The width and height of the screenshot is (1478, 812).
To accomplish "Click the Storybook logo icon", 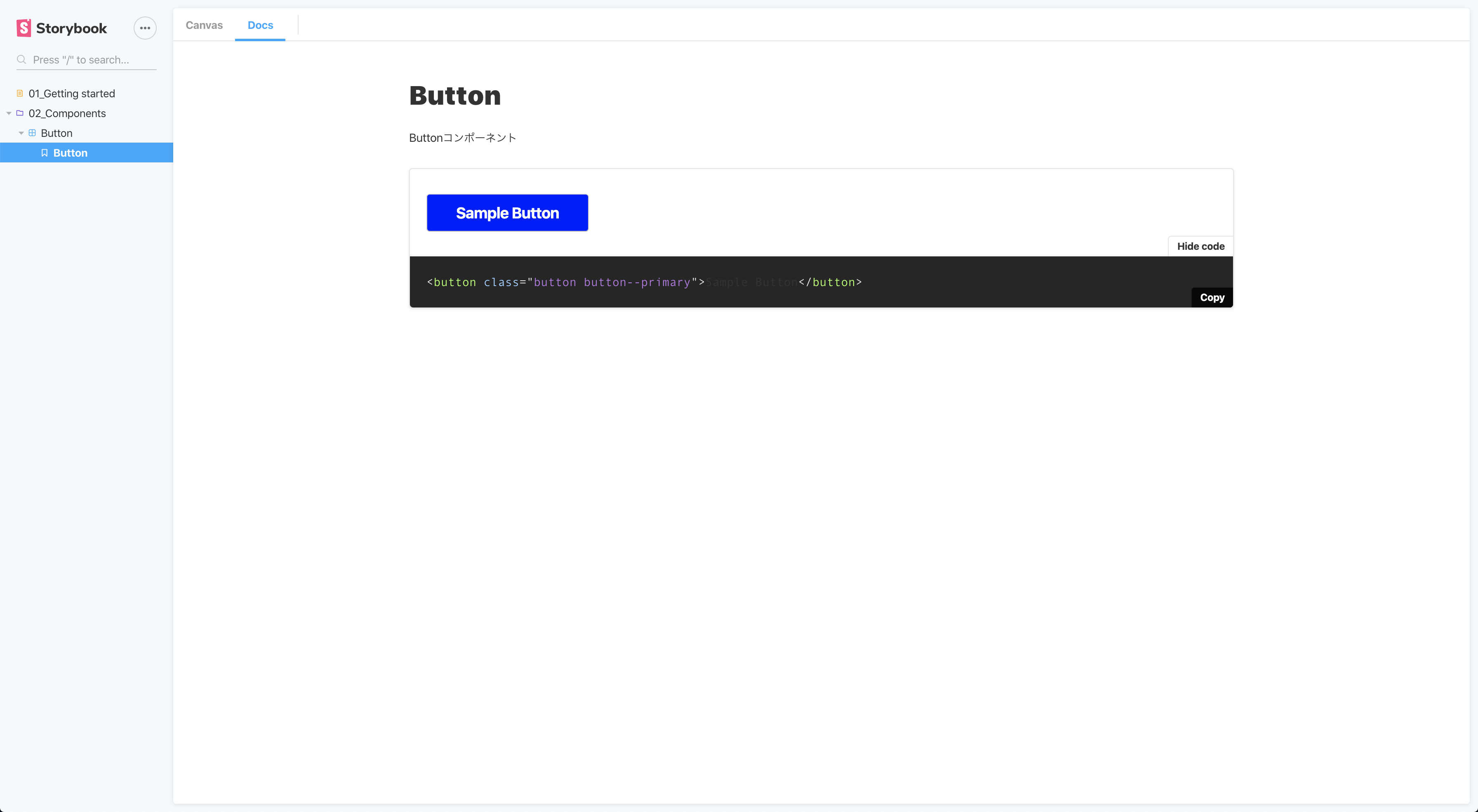I will [x=24, y=28].
